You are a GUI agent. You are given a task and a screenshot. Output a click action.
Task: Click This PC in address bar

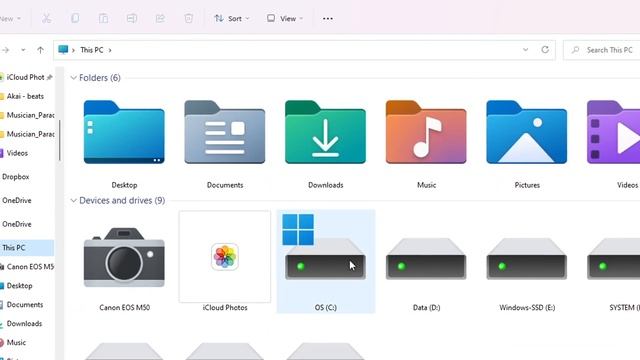pos(91,50)
